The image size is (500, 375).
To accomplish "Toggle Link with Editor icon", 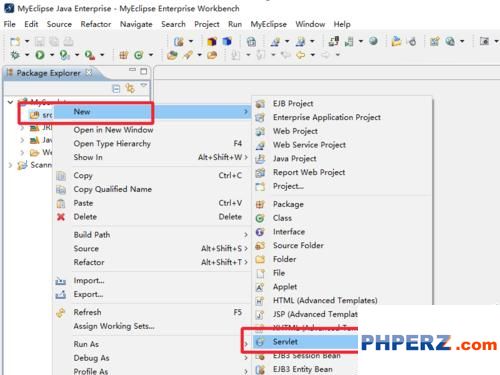I will click(130, 88).
